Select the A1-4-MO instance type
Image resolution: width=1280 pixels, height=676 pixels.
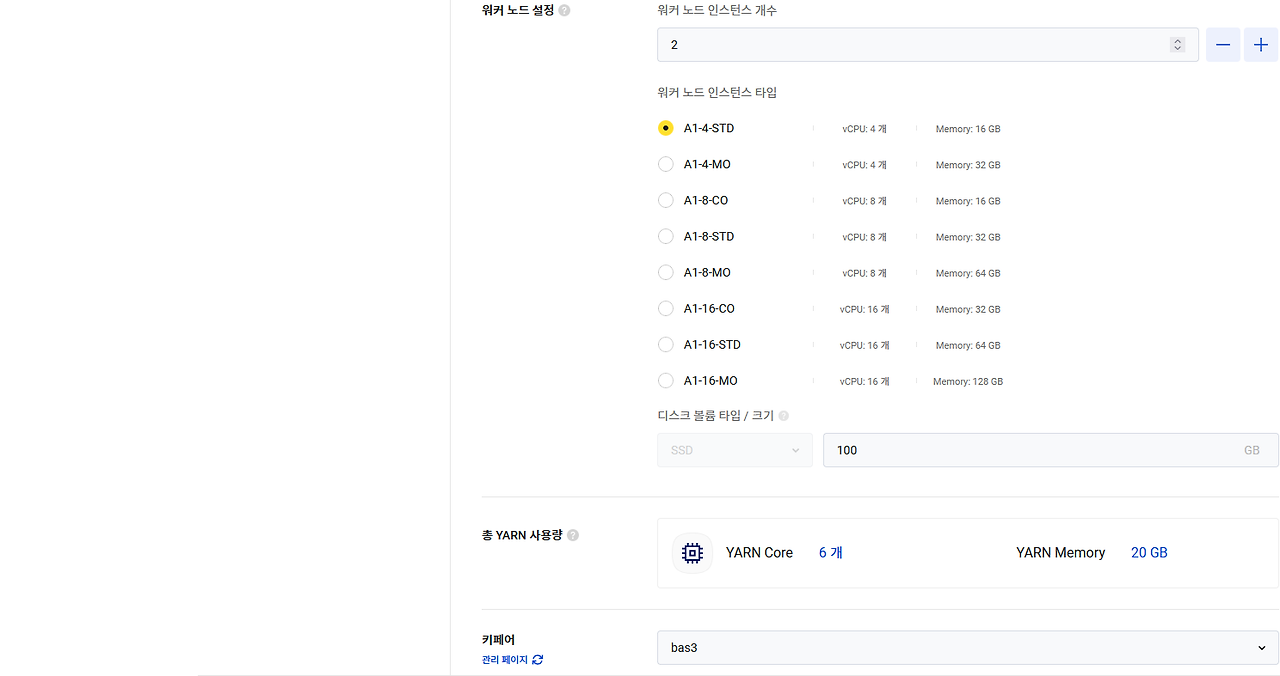665,164
